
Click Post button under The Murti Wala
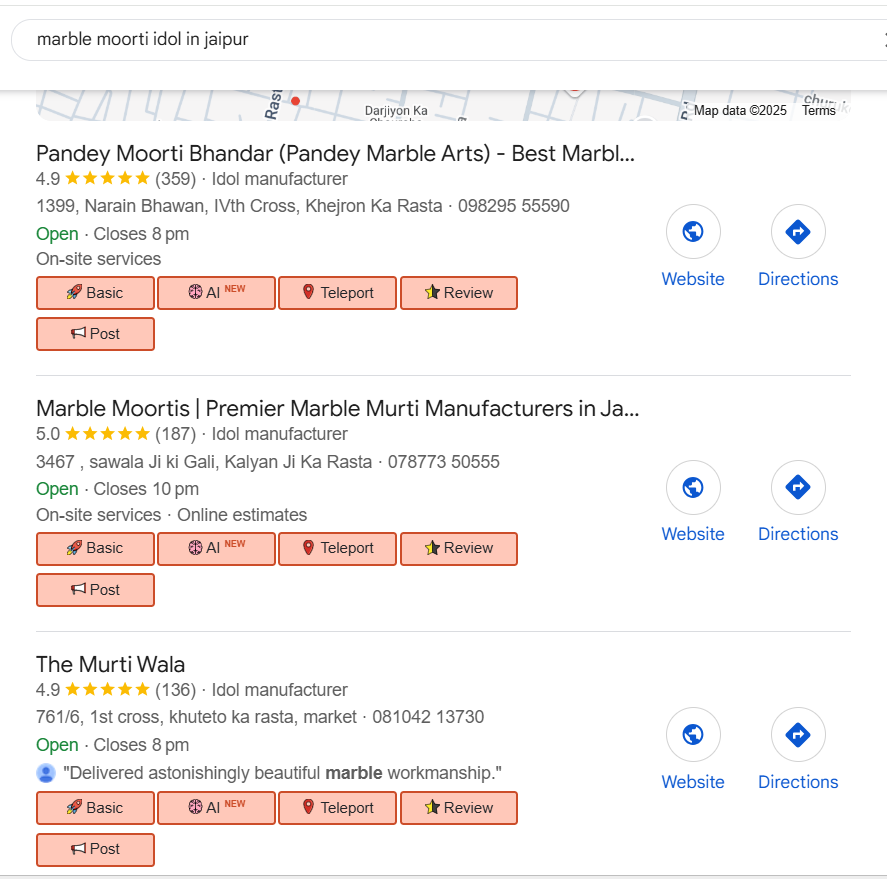tap(95, 849)
